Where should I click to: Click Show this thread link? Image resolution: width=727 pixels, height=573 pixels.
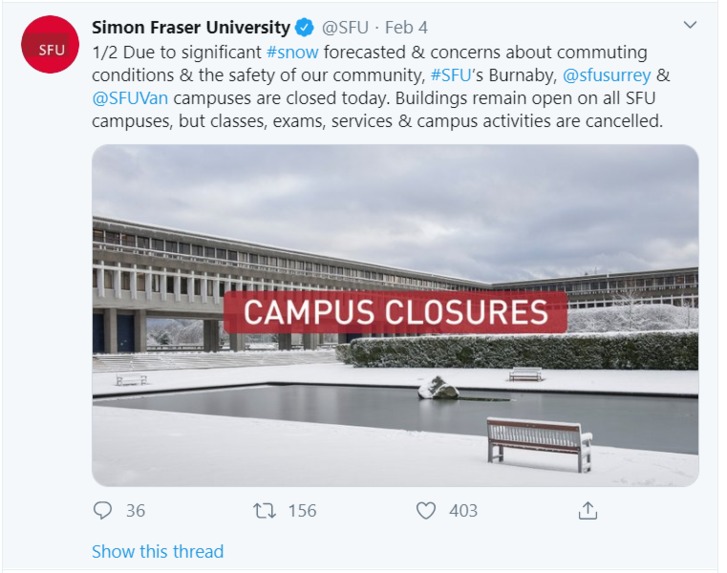(x=158, y=551)
